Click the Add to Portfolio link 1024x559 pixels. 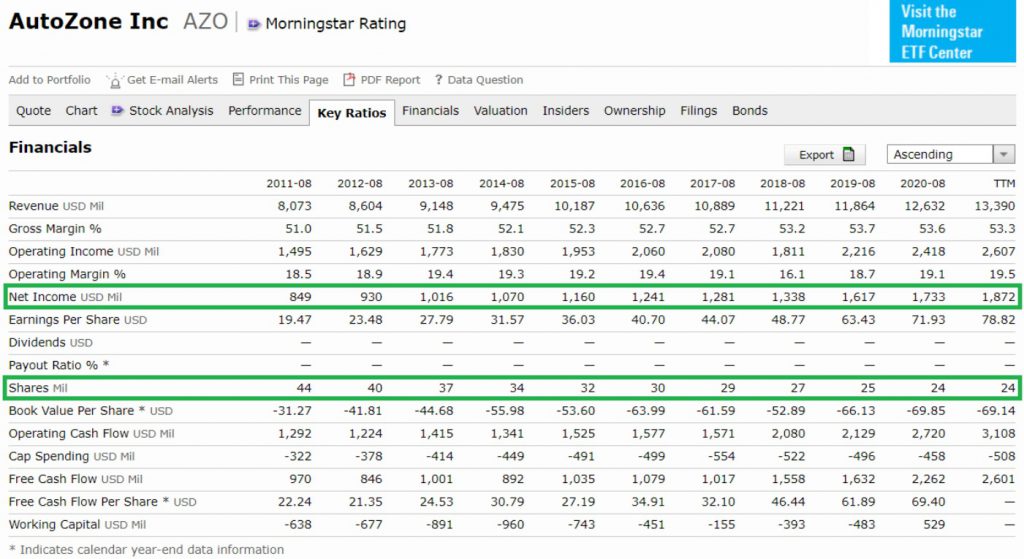[50, 80]
